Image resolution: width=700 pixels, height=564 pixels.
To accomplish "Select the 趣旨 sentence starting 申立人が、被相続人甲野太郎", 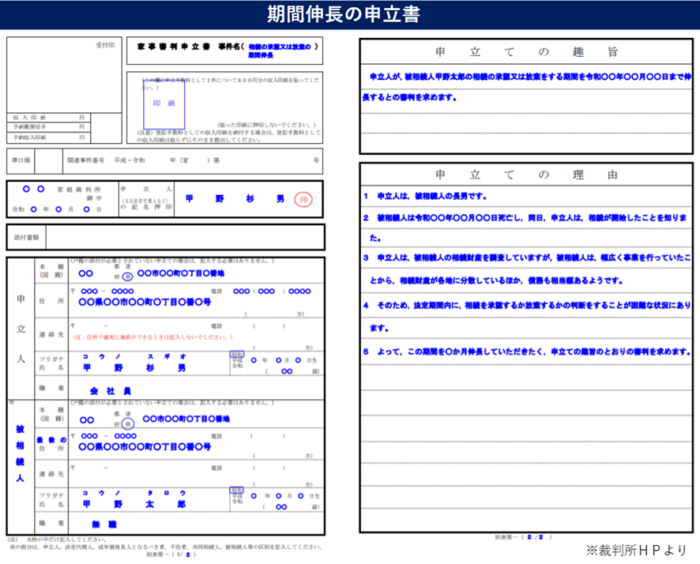I will tap(526, 87).
